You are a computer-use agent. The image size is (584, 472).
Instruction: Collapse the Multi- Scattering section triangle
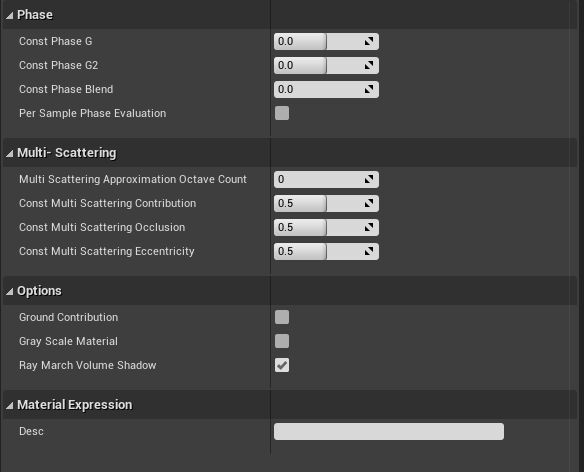pos(9,153)
